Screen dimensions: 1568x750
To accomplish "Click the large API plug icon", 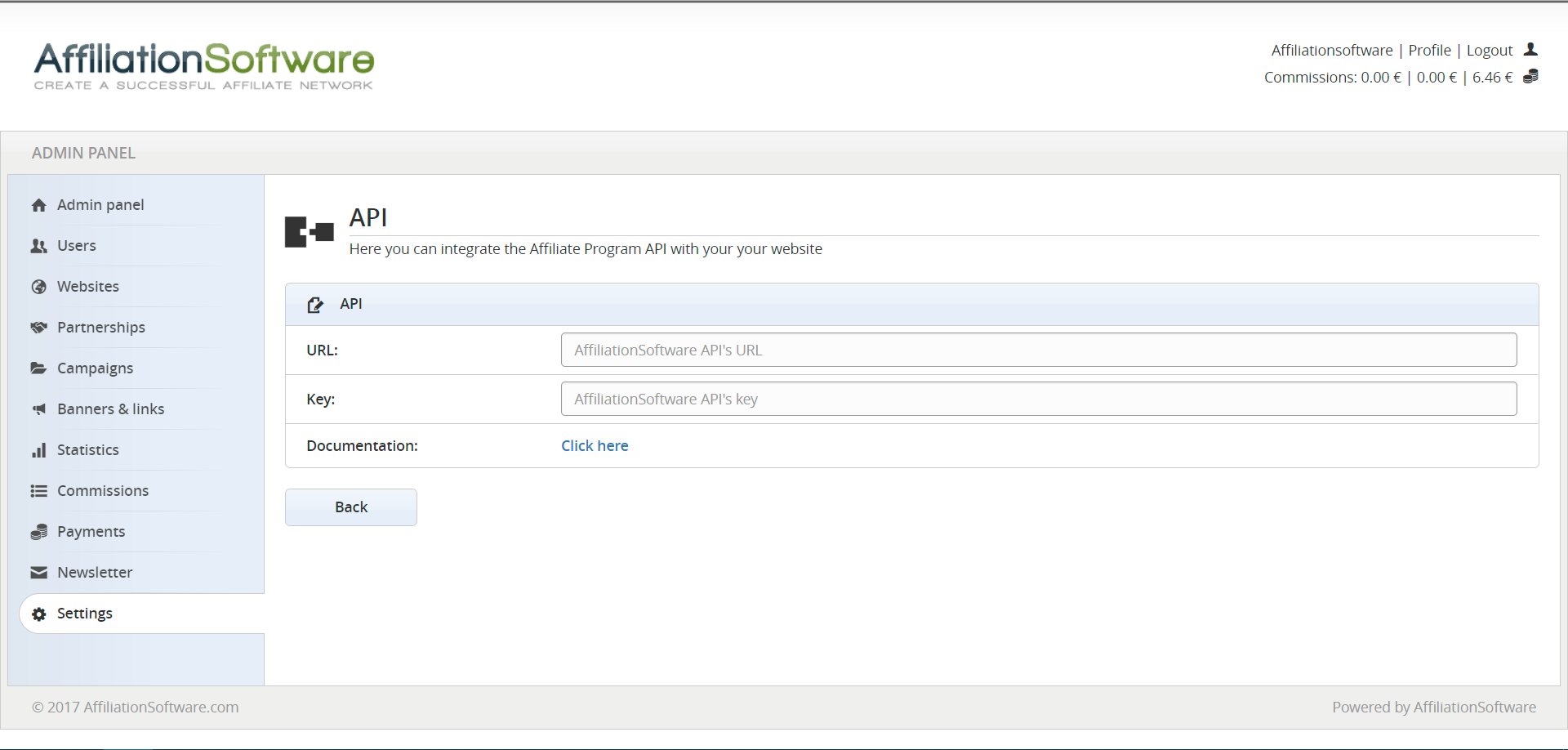I will coord(309,232).
